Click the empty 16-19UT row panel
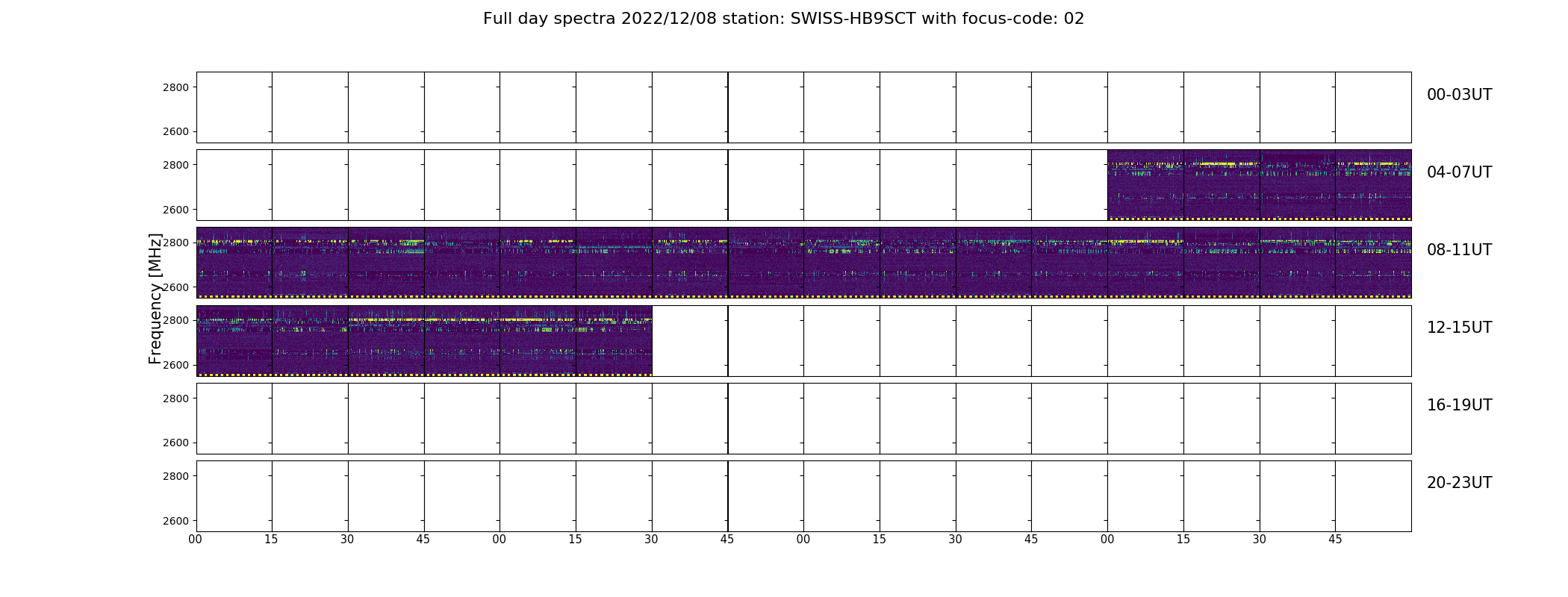Screen dimensions: 1568x597 (804, 419)
